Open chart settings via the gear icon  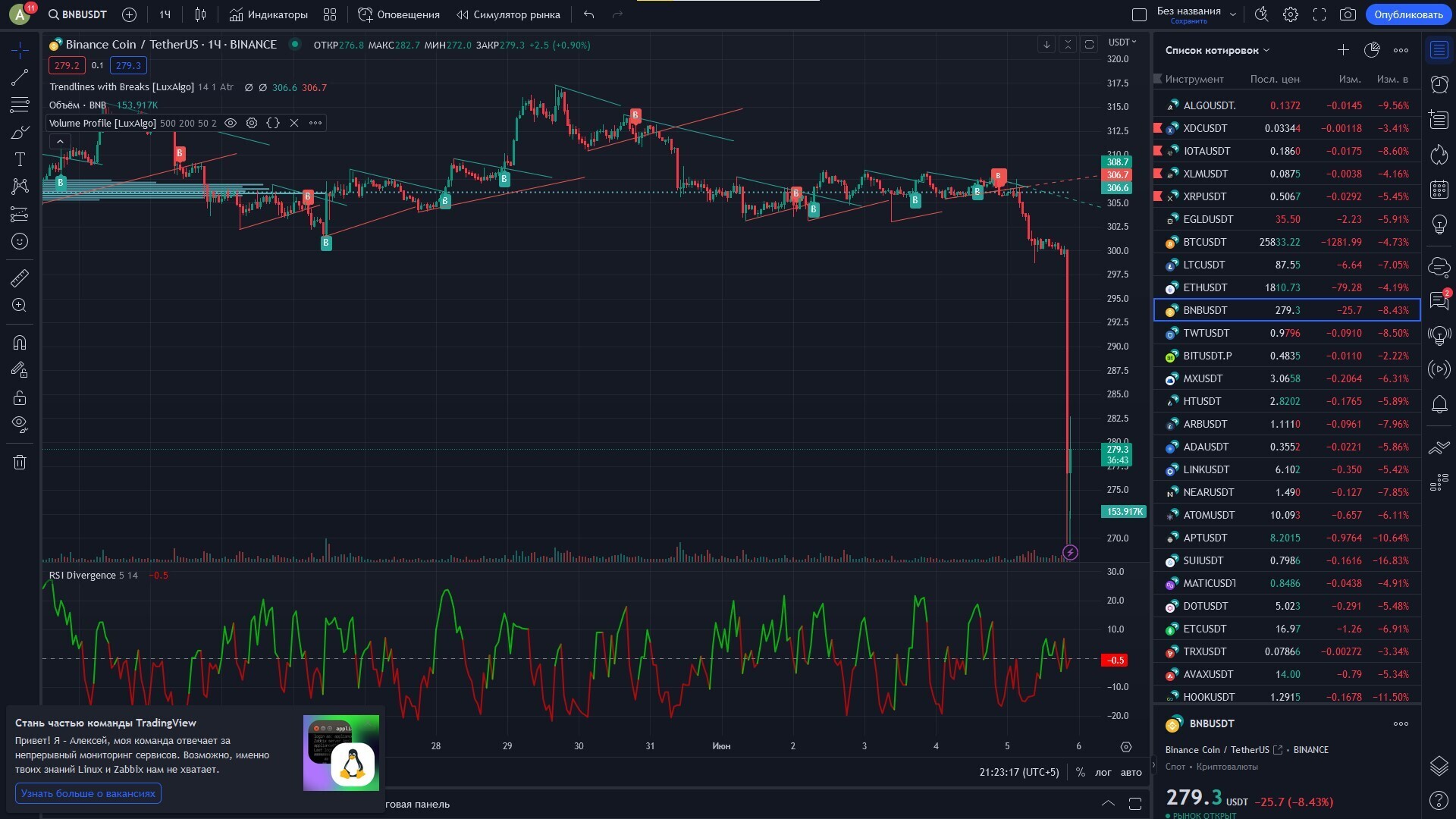[1291, 14]
